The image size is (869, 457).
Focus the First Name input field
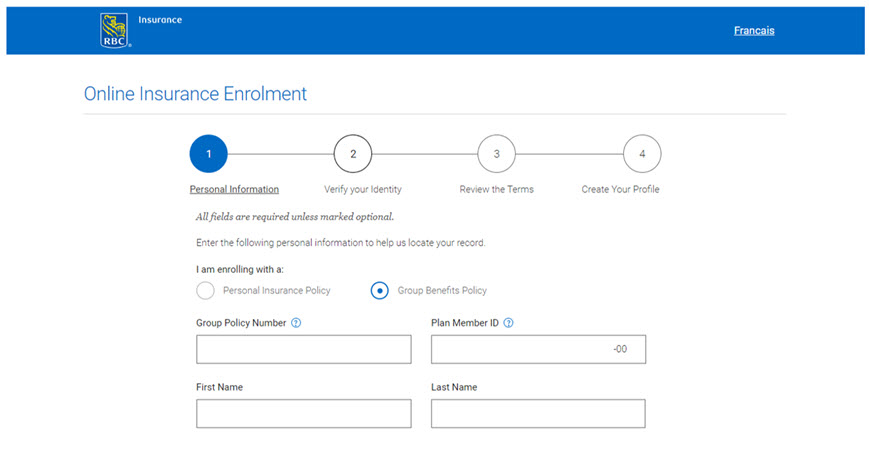pos(304,413)
